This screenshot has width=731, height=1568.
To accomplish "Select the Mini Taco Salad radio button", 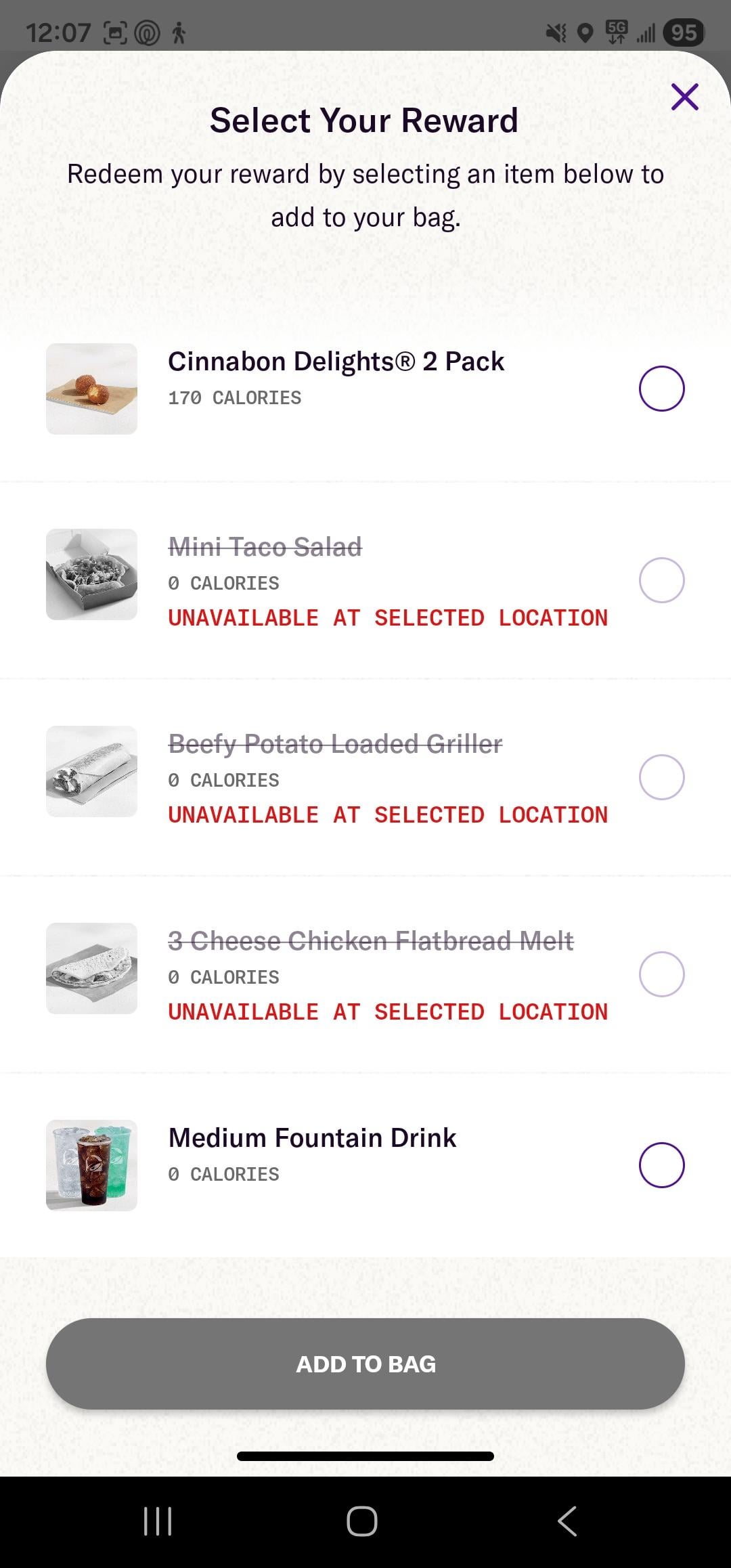I will point(661,580).
